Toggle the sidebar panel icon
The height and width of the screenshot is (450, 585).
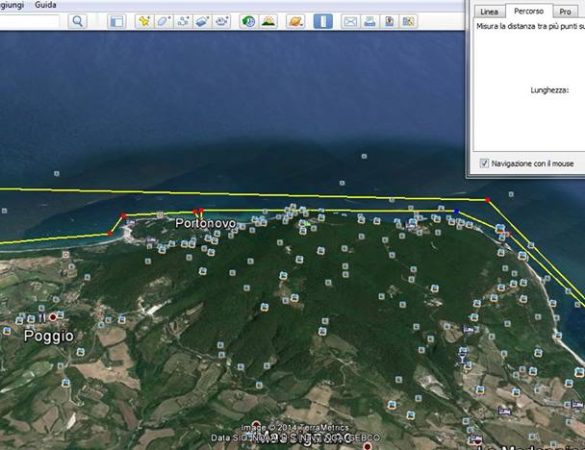click(116, 21)
